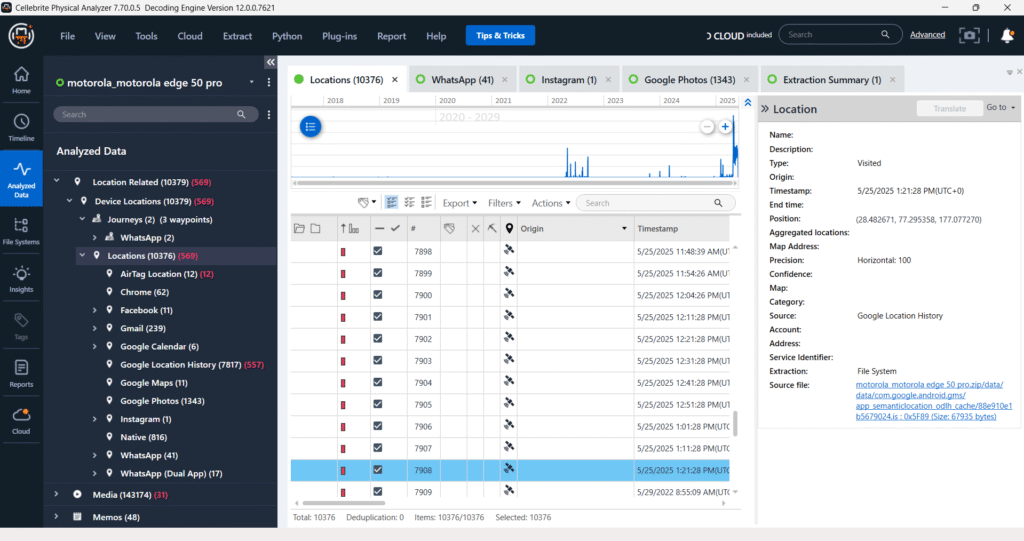This screenshot has height=541, width=1024.
Task: Collapse the left panel with double-chevron
Action: (270, 62)
